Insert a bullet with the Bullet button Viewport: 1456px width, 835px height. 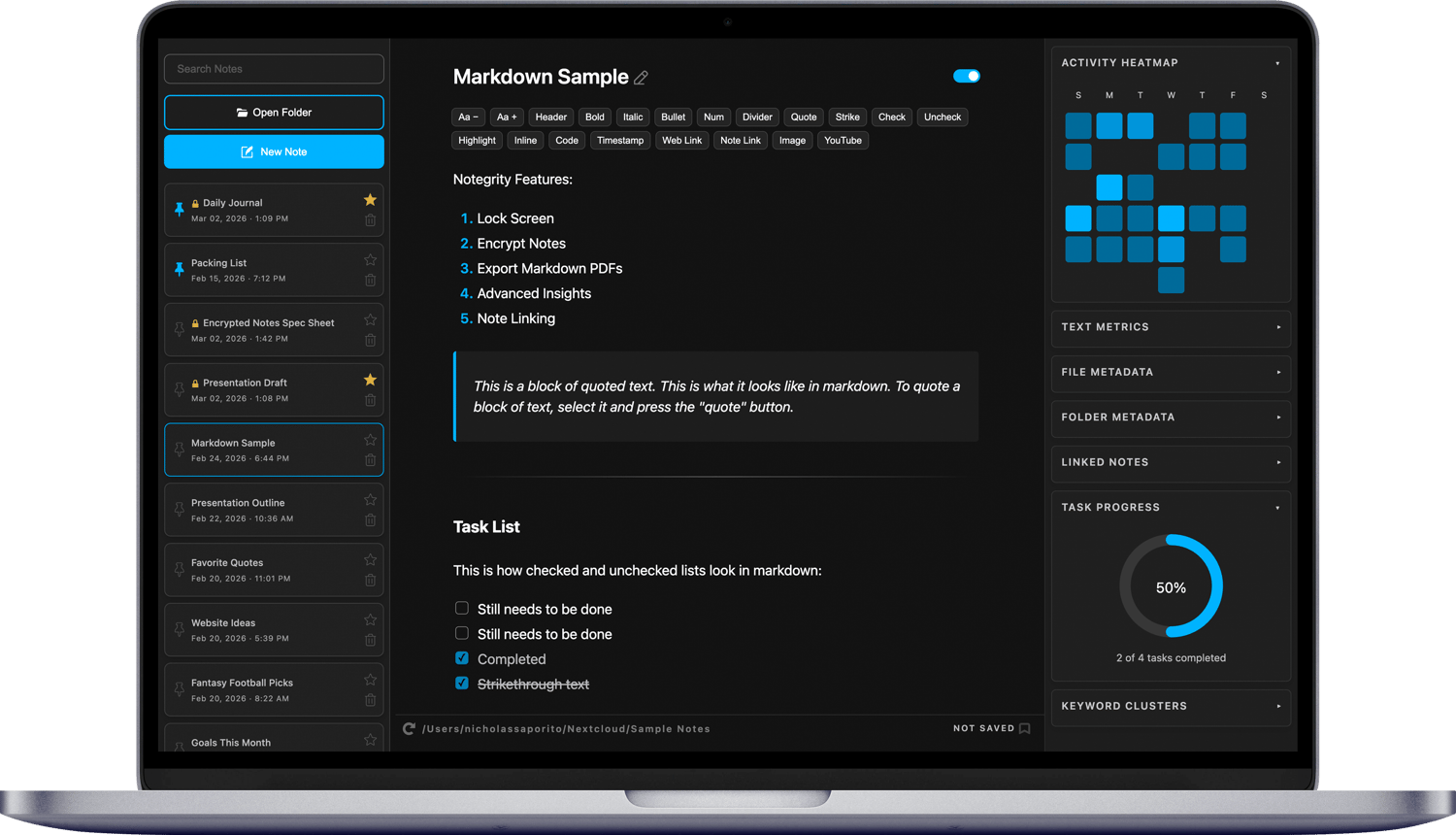coord(674,117)
